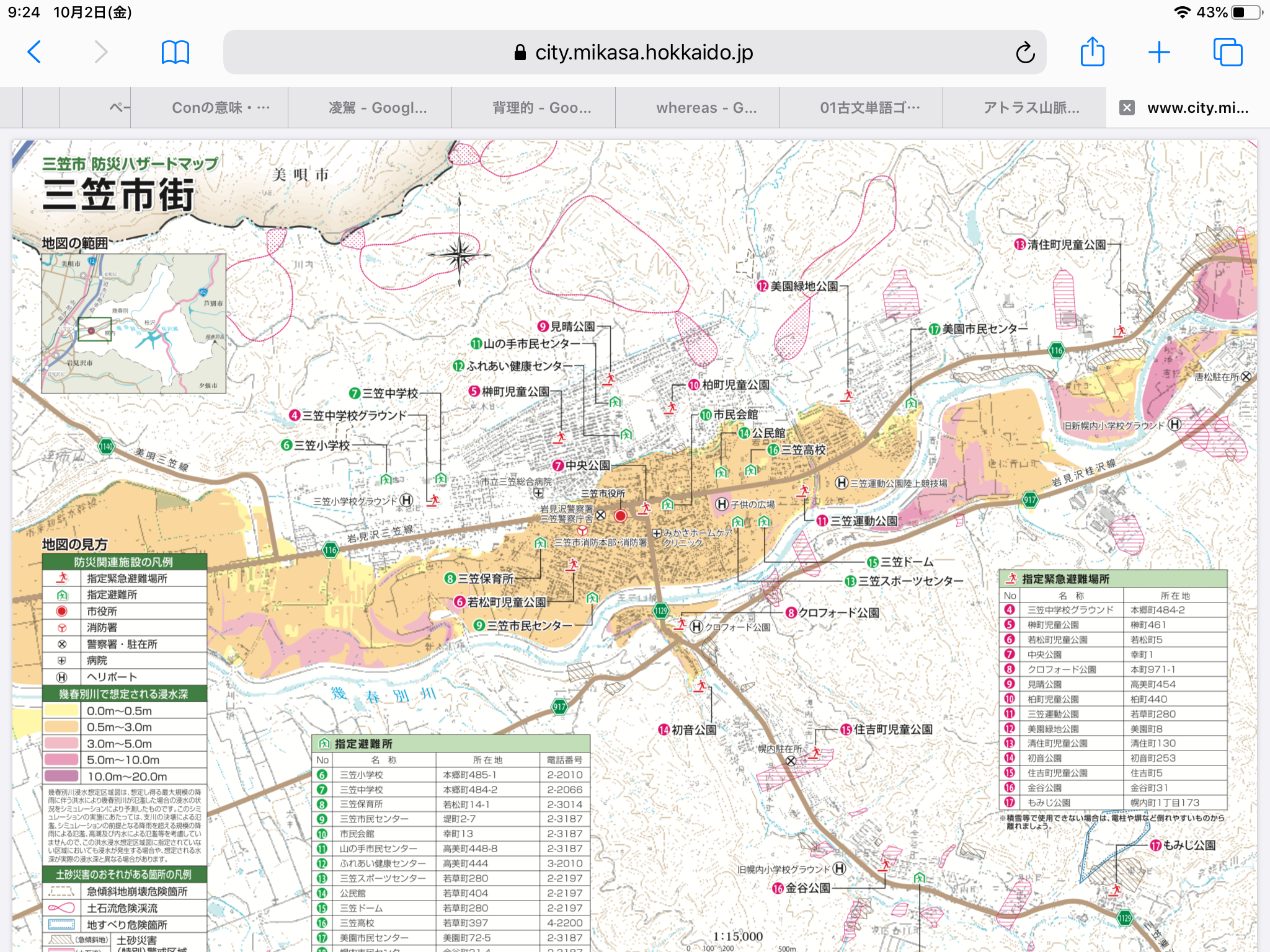Tap the yellow 0.0m~0.5m legend swatch
1270x952 pixels.
[61, 710]
